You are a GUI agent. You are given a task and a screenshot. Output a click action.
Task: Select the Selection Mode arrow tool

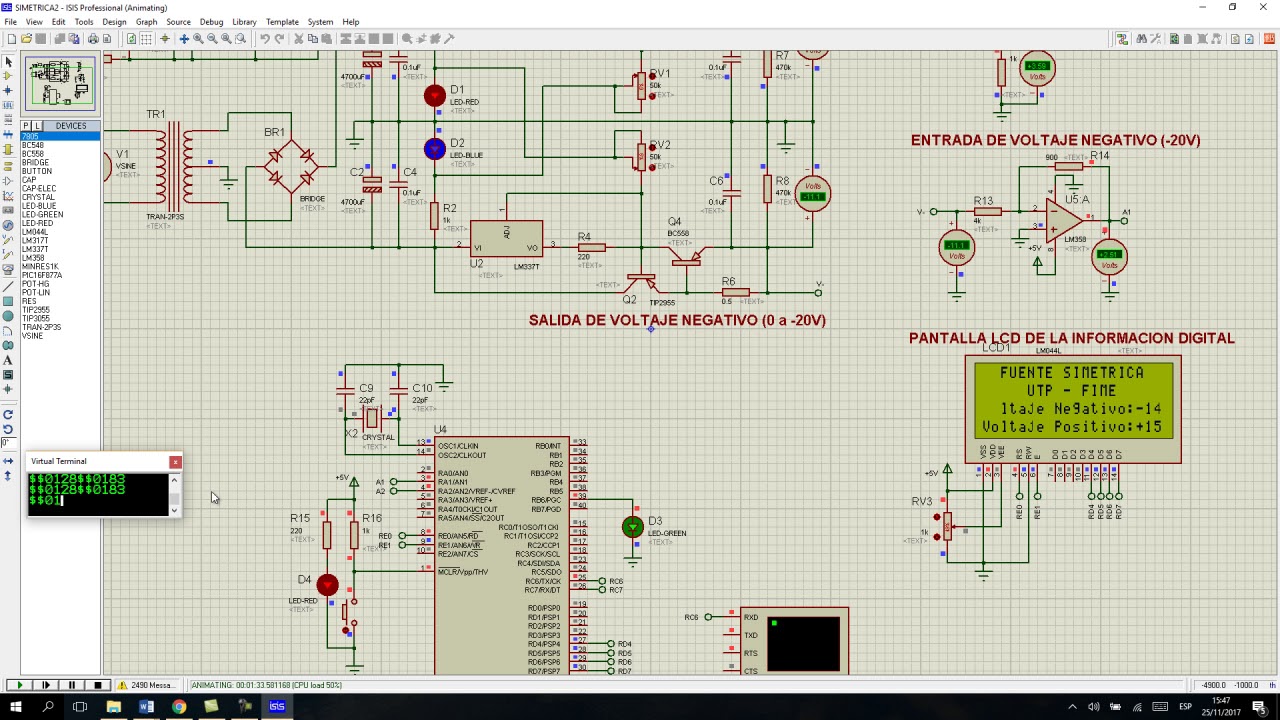tap(8, 62)
